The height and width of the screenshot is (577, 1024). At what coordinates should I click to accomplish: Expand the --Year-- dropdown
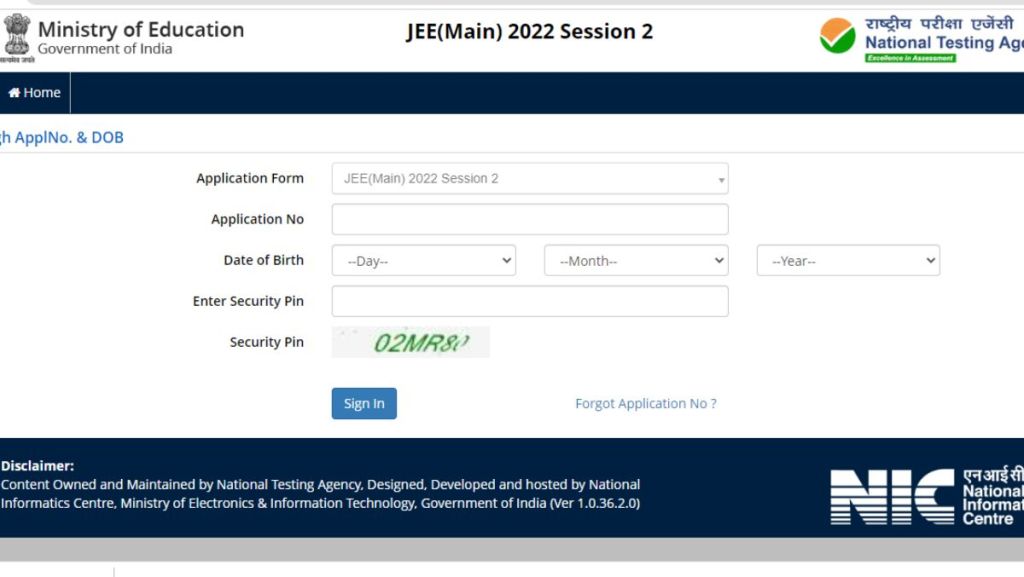[847, 260]
